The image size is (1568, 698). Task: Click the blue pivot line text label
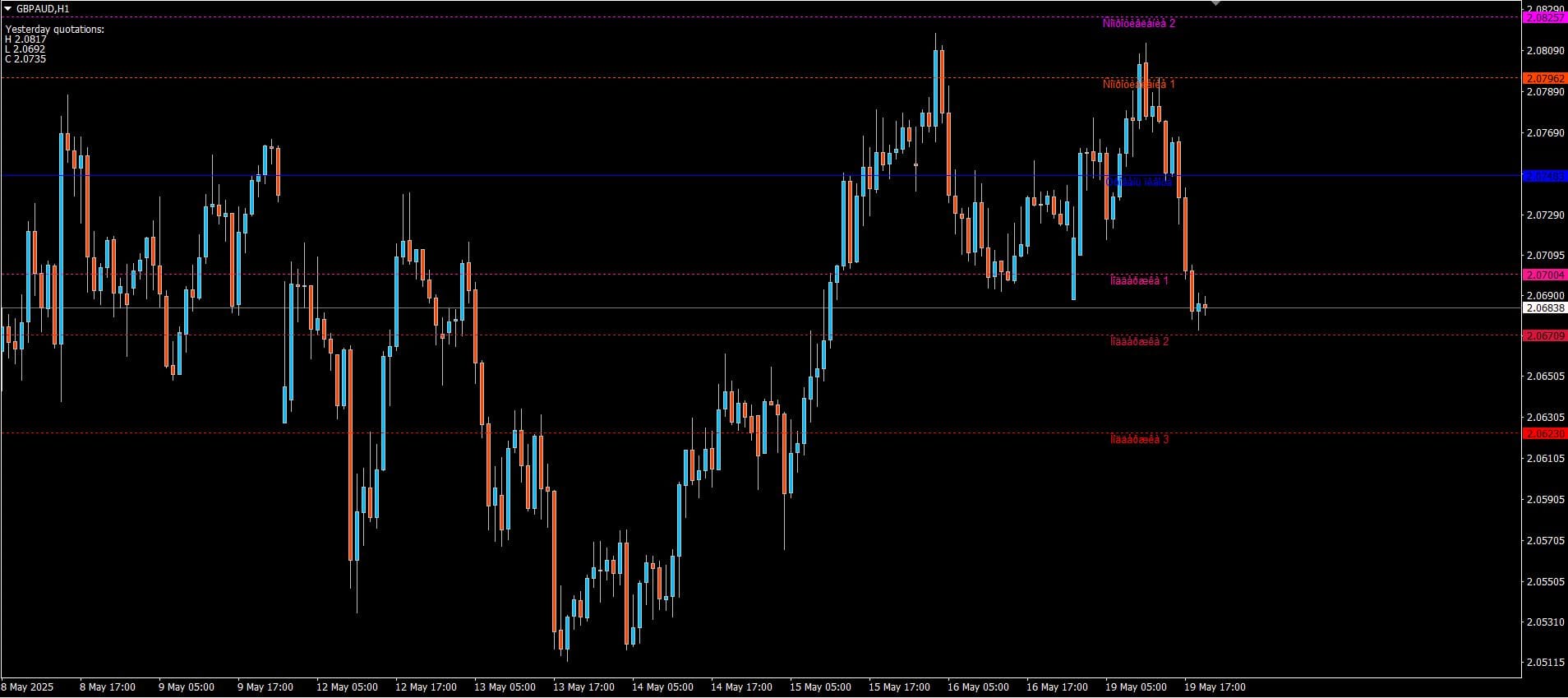(x=1138, y=182)
